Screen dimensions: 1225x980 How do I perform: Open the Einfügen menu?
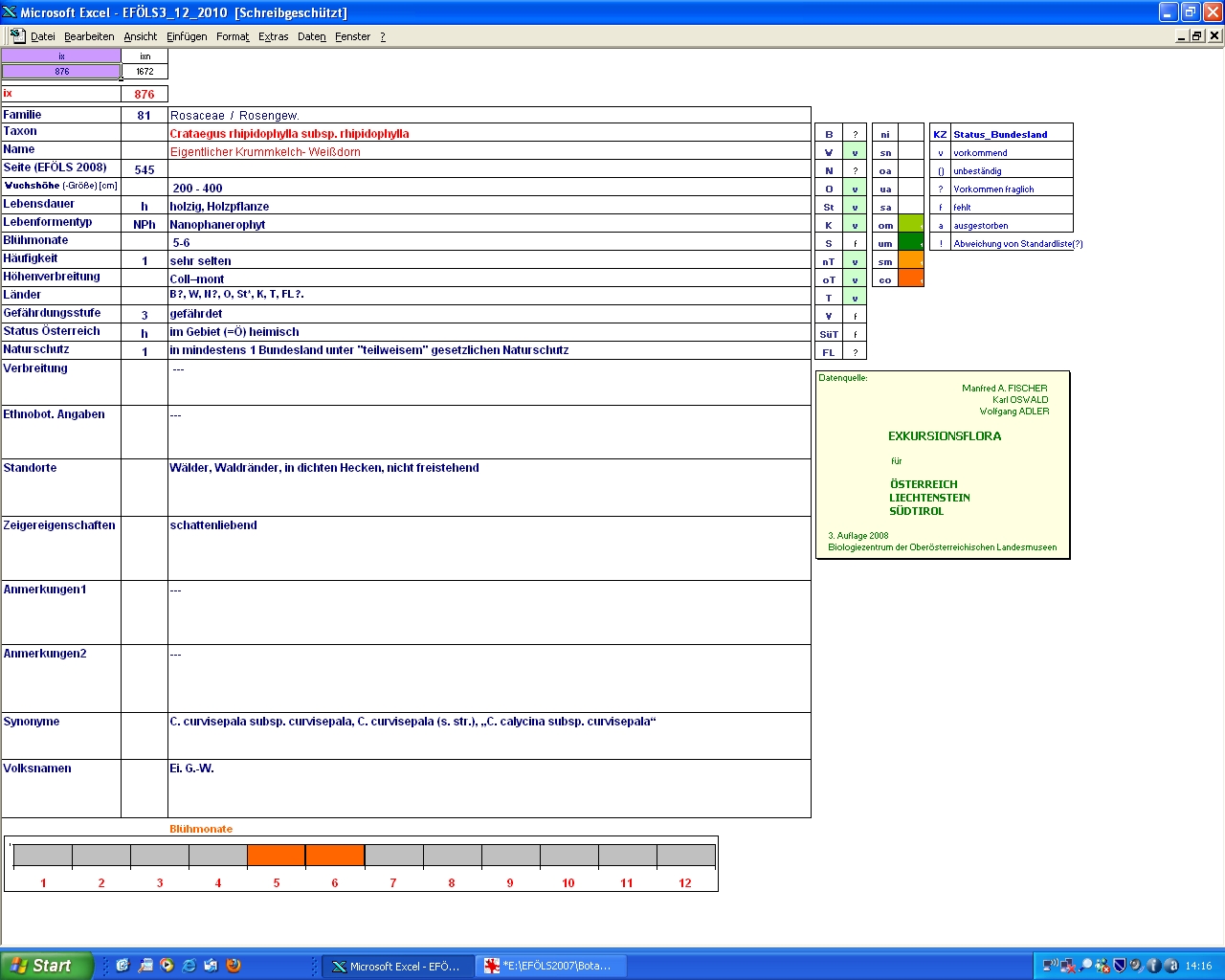187,36
